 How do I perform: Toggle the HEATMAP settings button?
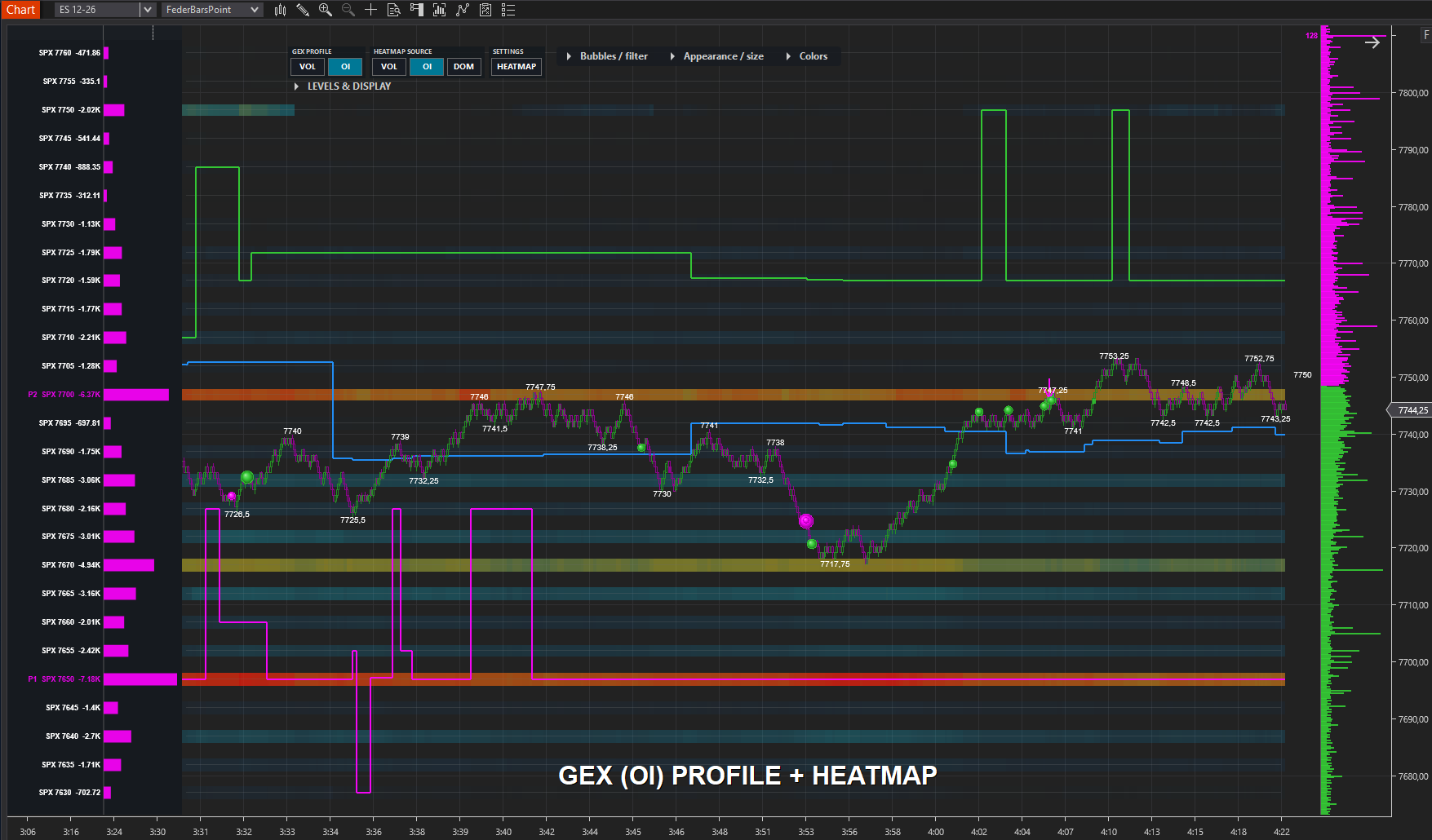(516, 67)
